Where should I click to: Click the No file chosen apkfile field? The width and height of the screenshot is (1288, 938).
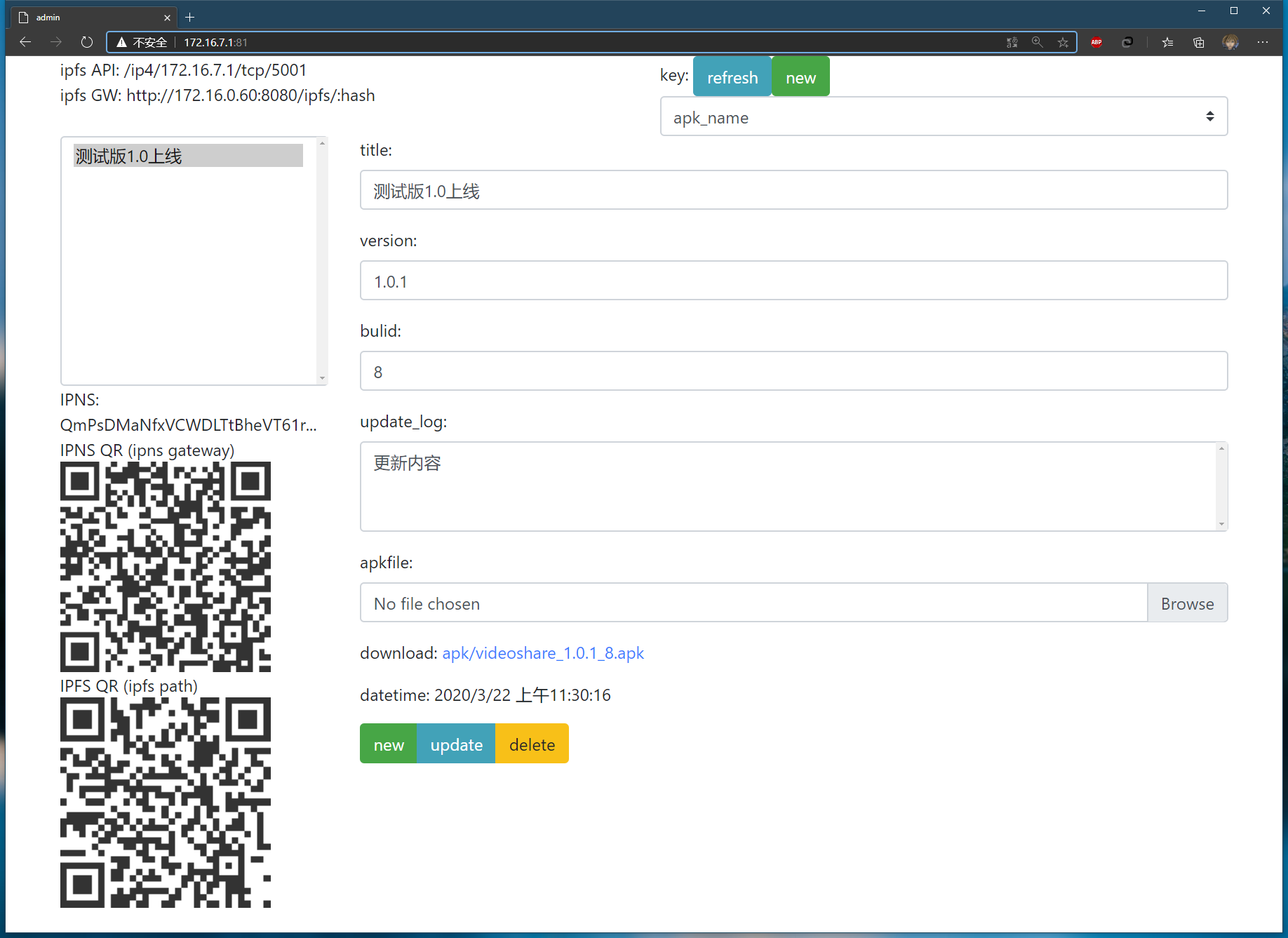point(753,603)
